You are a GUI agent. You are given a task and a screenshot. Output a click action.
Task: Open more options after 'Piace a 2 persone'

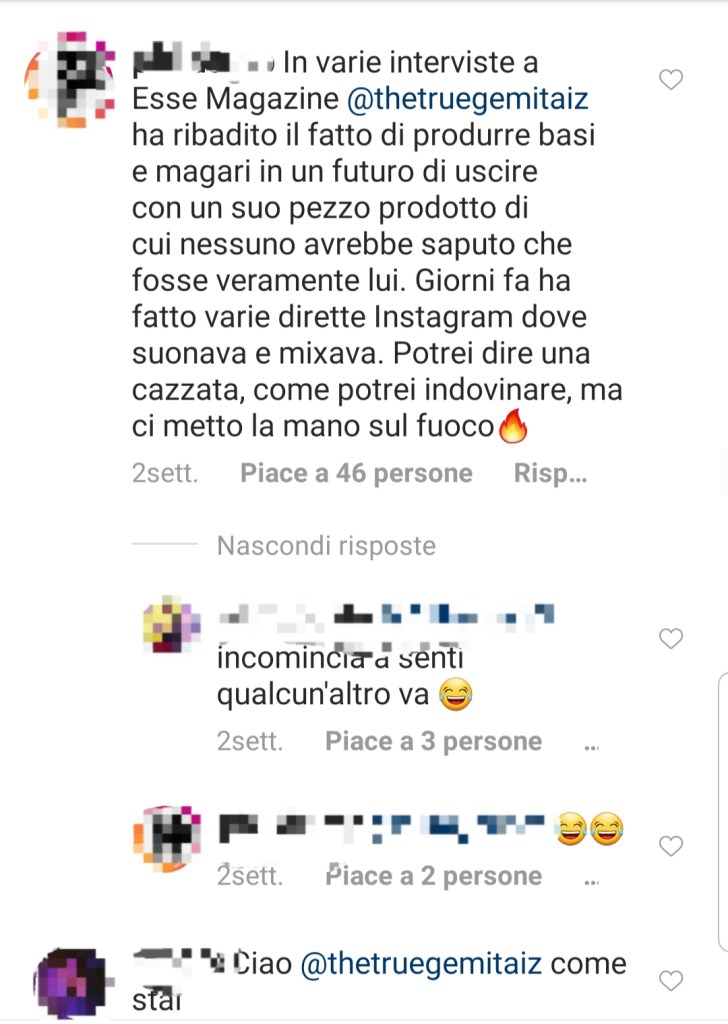[x=592, y=881]
